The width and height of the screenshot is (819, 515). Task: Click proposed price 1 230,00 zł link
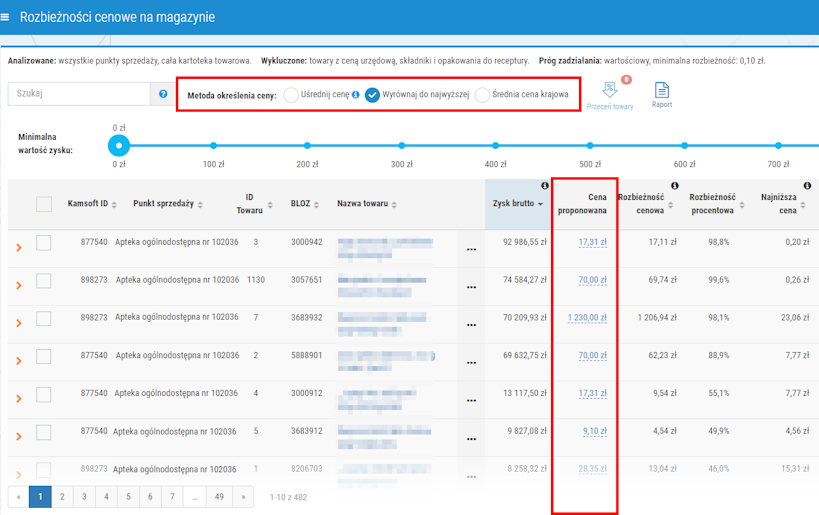click(587, 317)
